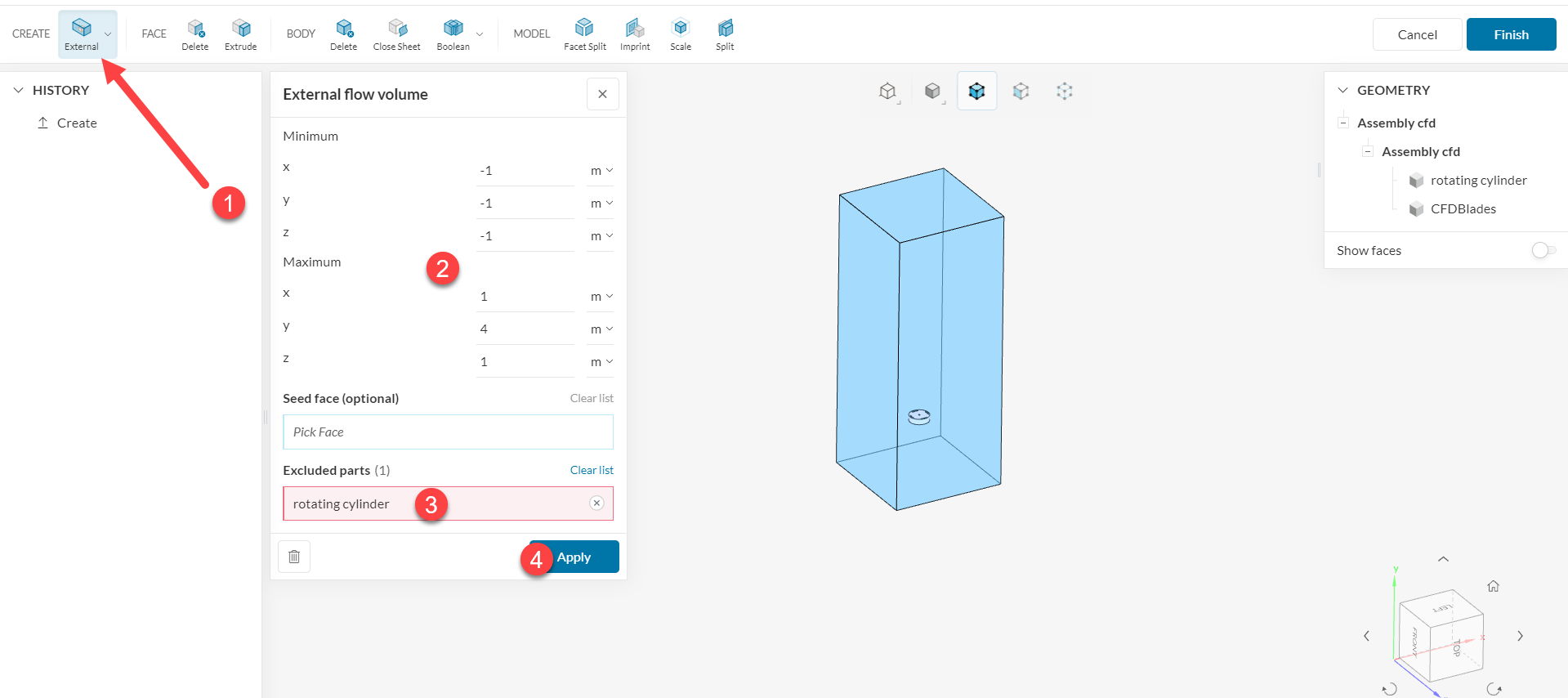This screenshot has height=698, width=1568.
Task: Select rotating cylinder in geometry tree
Action: [1478, 180]
